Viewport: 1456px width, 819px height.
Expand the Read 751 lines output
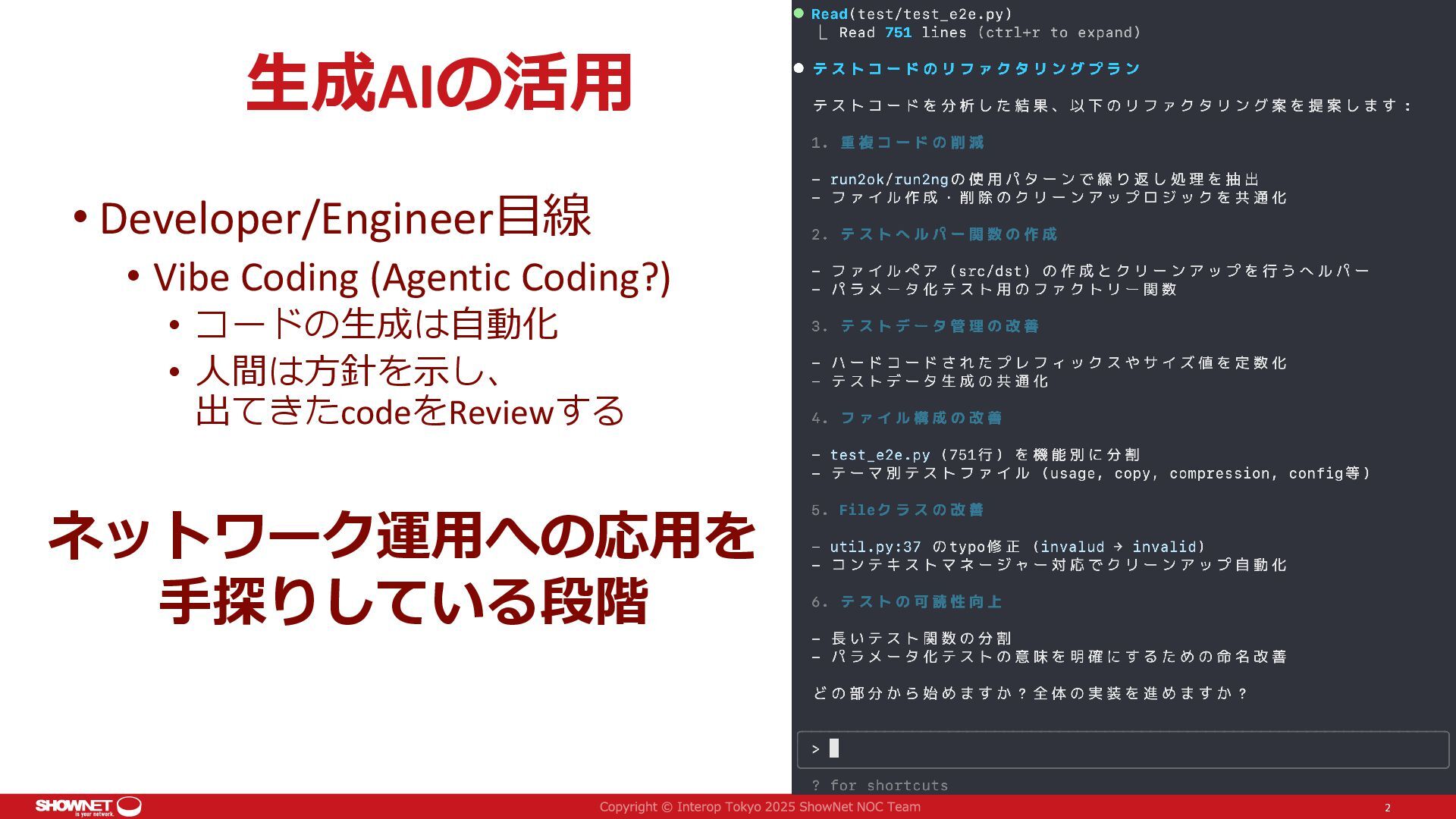point(989,33)
